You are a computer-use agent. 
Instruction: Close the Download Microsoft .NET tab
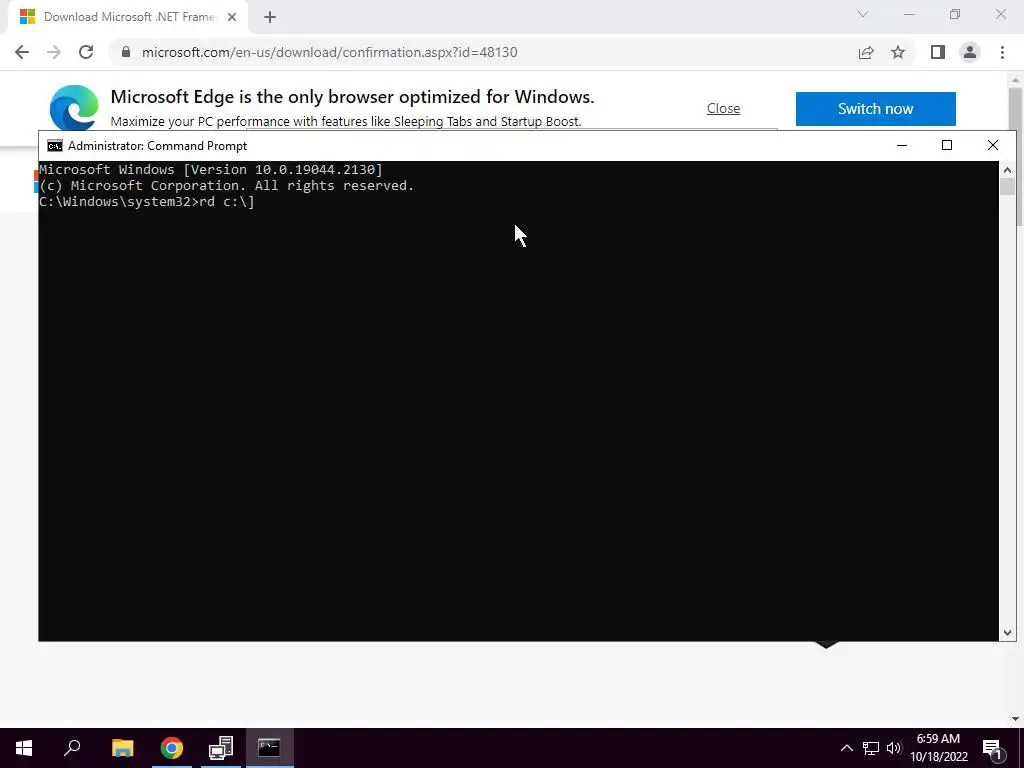[232, 17]
